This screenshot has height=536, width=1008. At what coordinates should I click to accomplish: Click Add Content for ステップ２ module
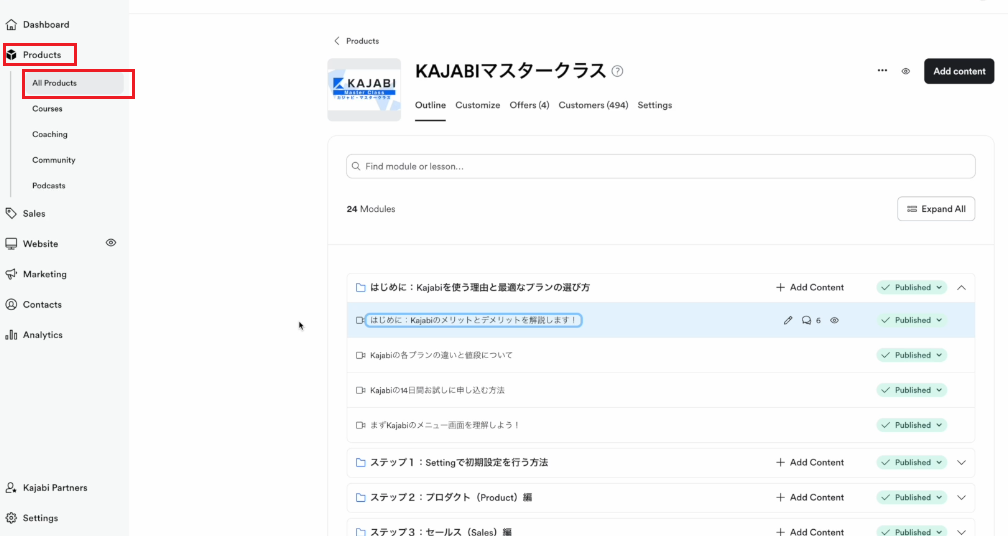pos(810,497)
